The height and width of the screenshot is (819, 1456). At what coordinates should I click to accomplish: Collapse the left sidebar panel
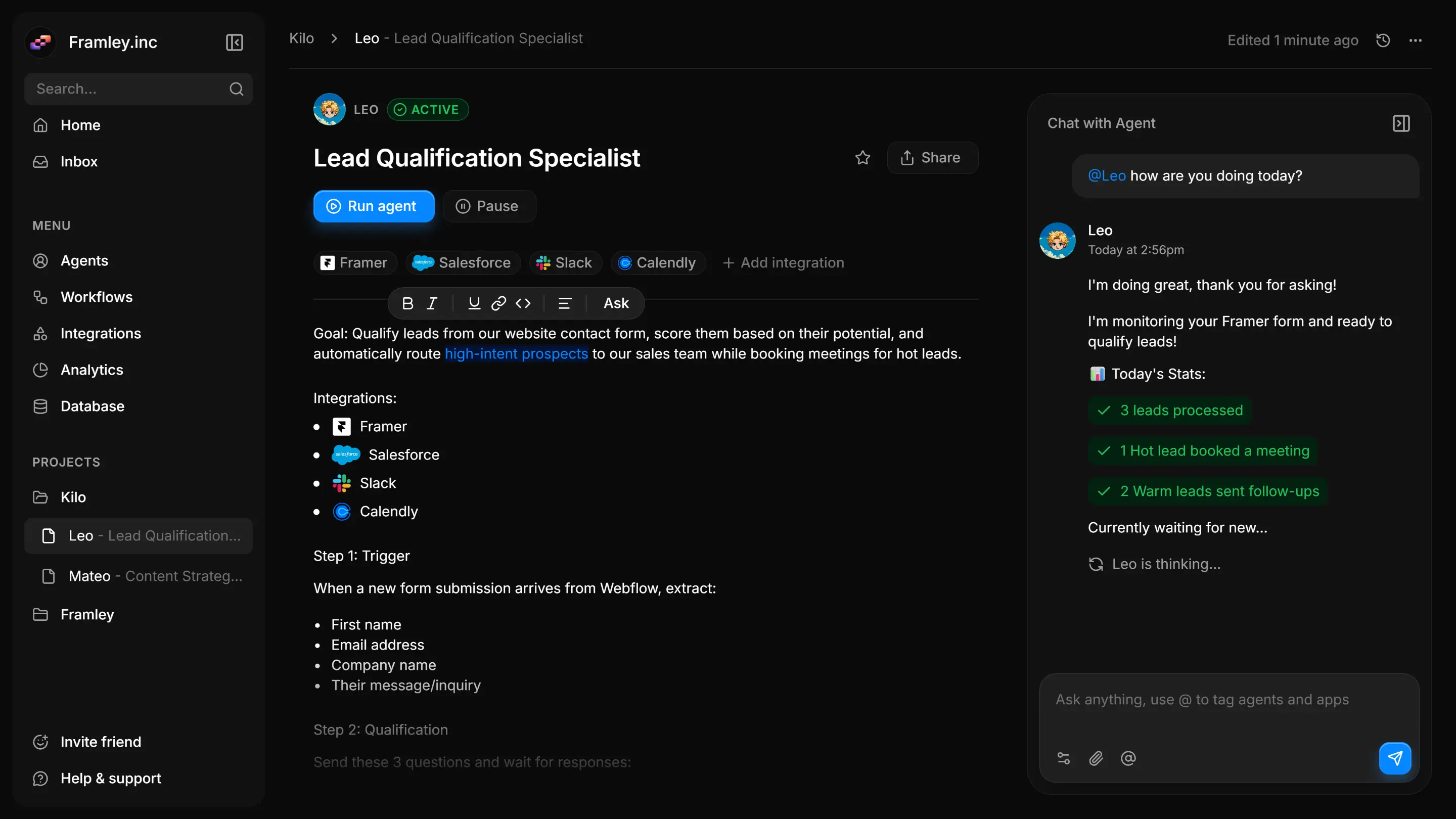[234, 42]
